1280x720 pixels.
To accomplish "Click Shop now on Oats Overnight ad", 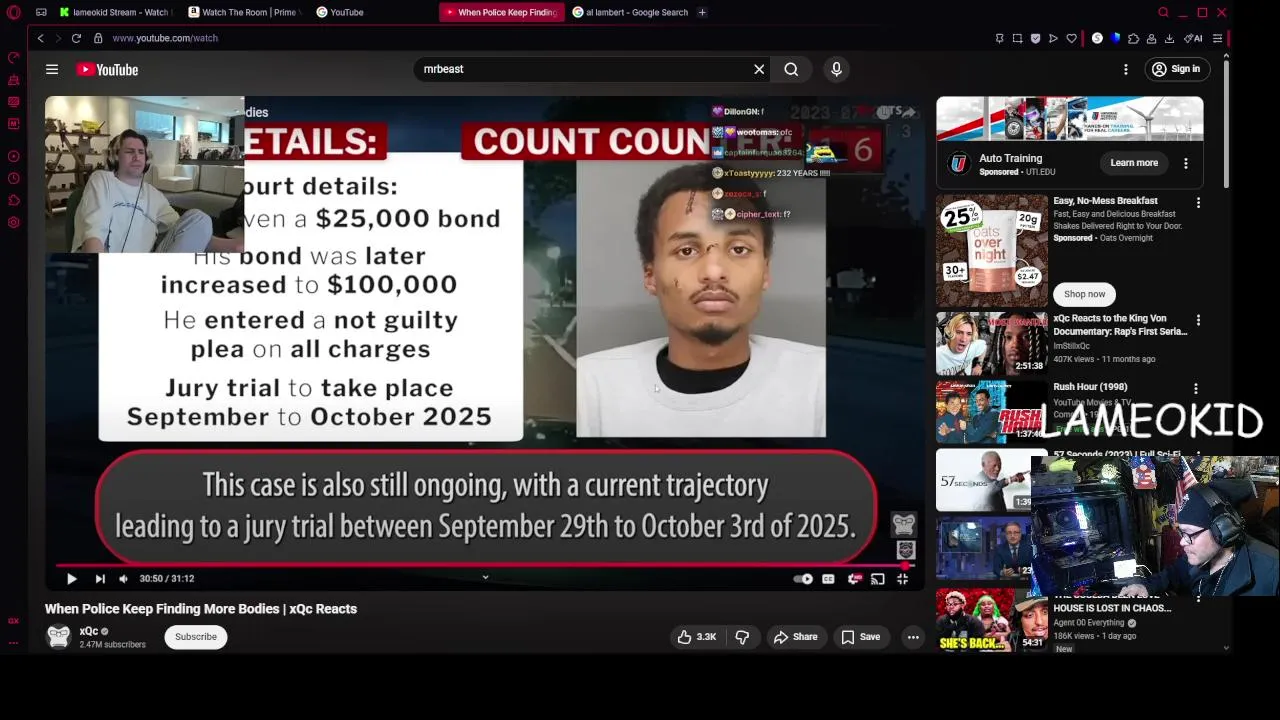I will [x=1084, y=294].
